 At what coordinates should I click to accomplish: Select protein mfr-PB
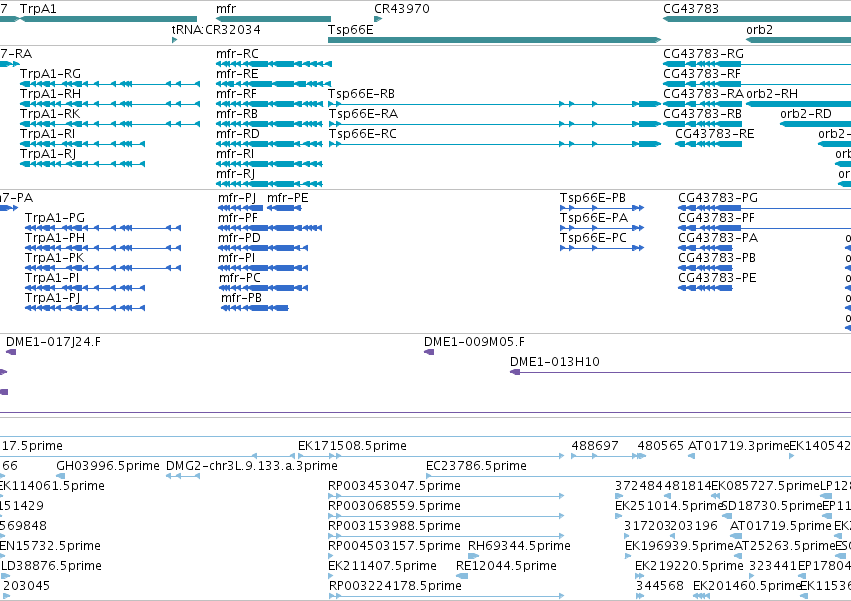242,298
